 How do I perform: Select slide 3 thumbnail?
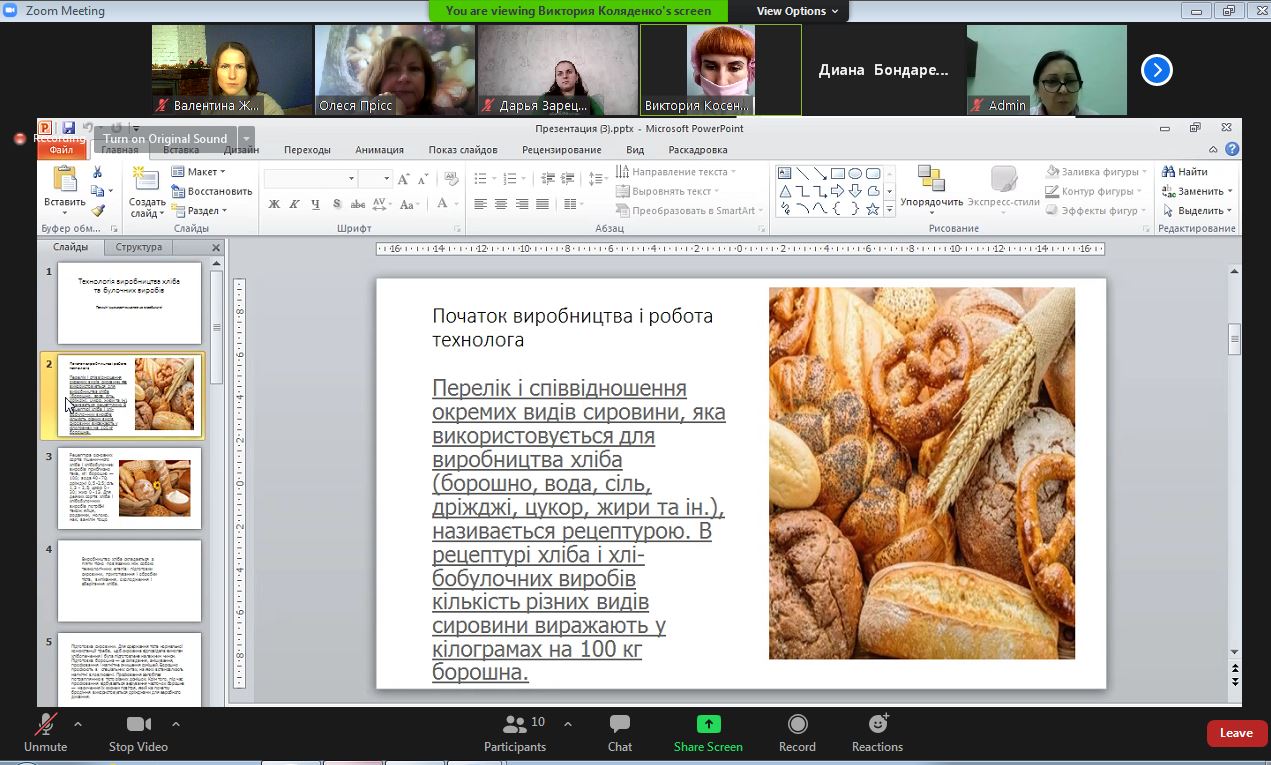129,488
